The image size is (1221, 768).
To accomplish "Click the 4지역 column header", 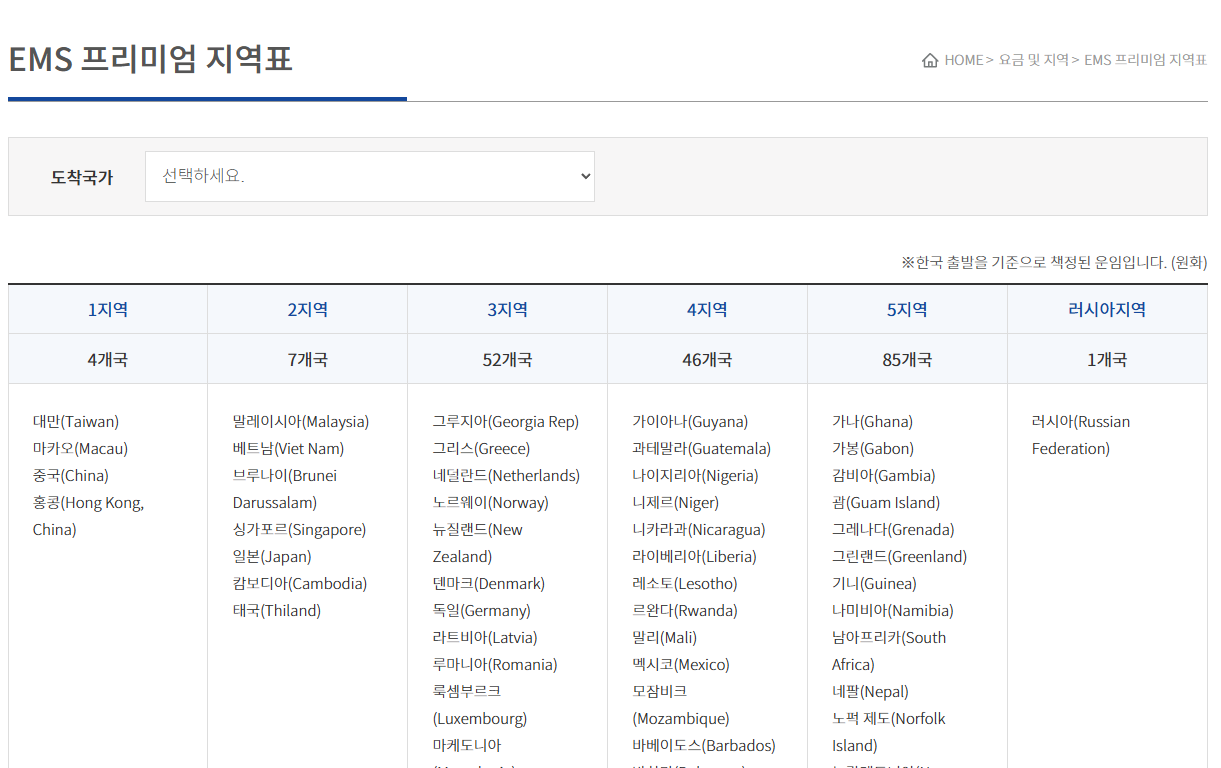I will (x=707, y=309).
